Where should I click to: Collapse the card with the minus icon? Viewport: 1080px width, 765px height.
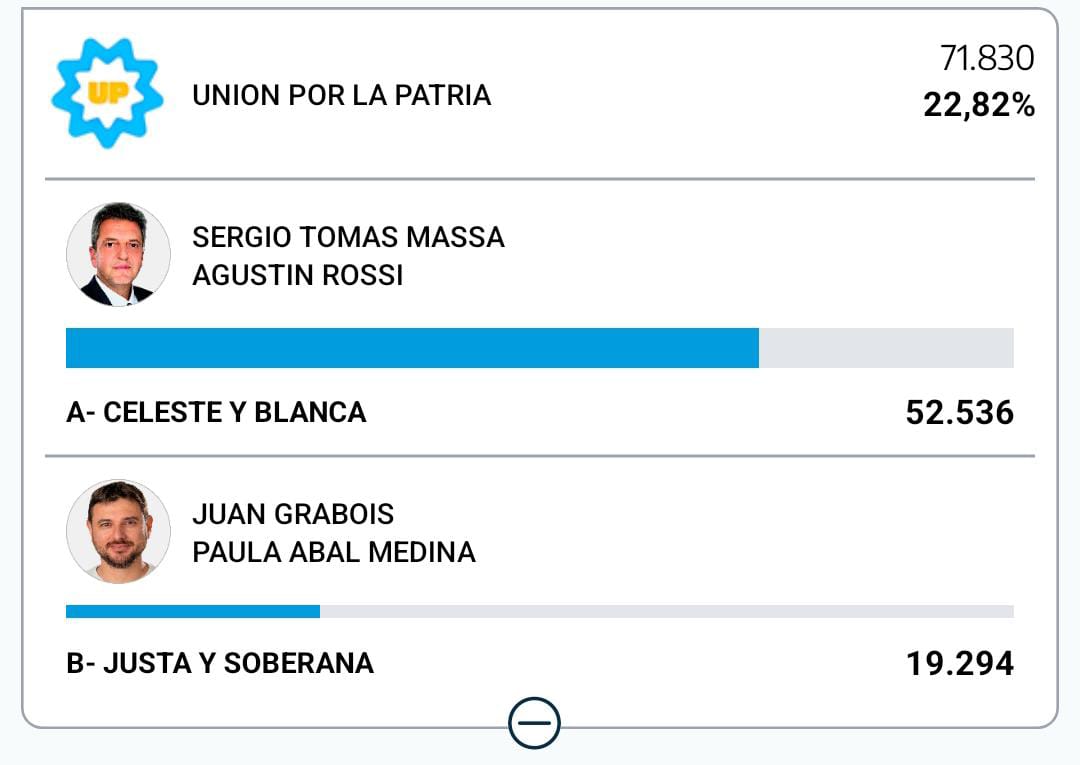coord(534,722)
